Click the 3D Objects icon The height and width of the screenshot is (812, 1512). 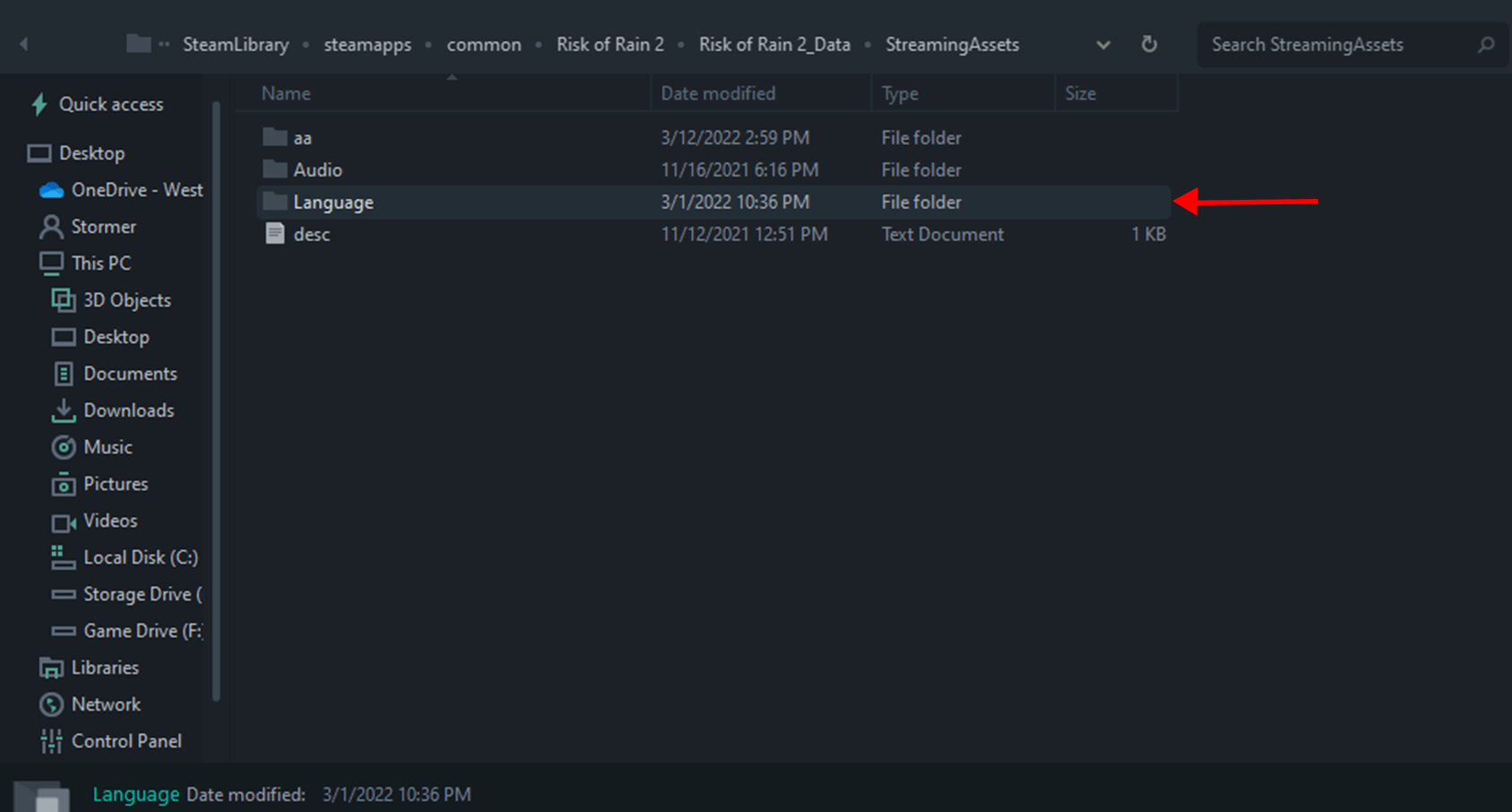pyautogui.click(x=64, y=300)
